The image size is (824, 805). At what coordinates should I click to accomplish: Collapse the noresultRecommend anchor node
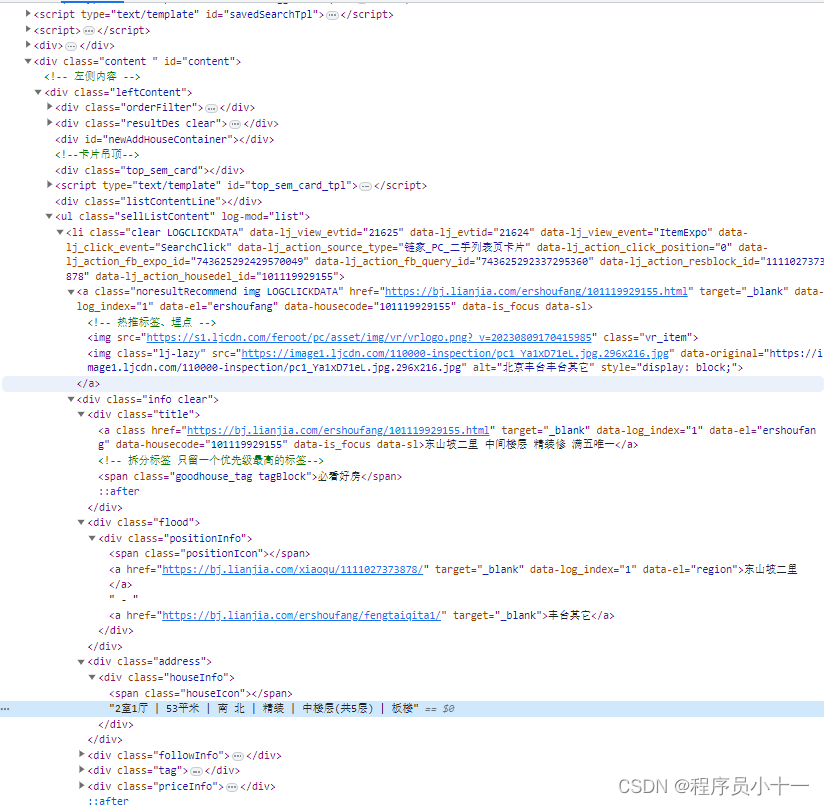(x=71, y=292)
